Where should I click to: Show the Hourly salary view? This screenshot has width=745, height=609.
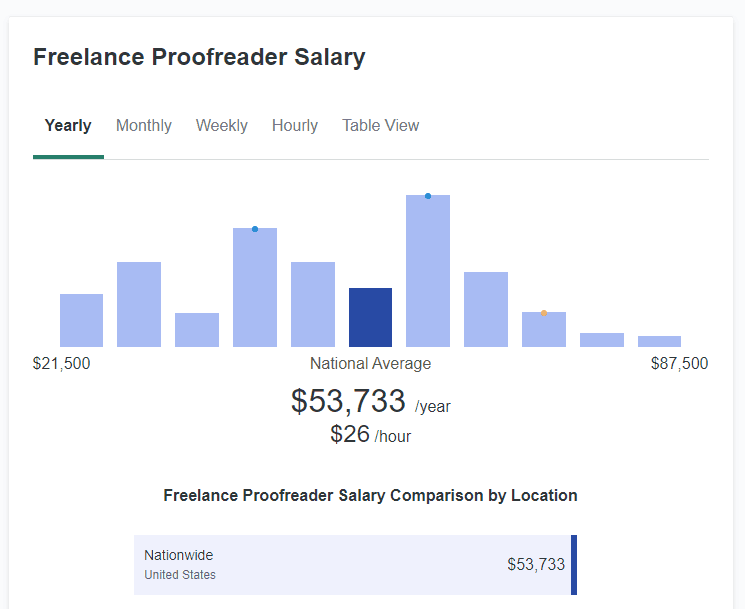tap(295, 126)
